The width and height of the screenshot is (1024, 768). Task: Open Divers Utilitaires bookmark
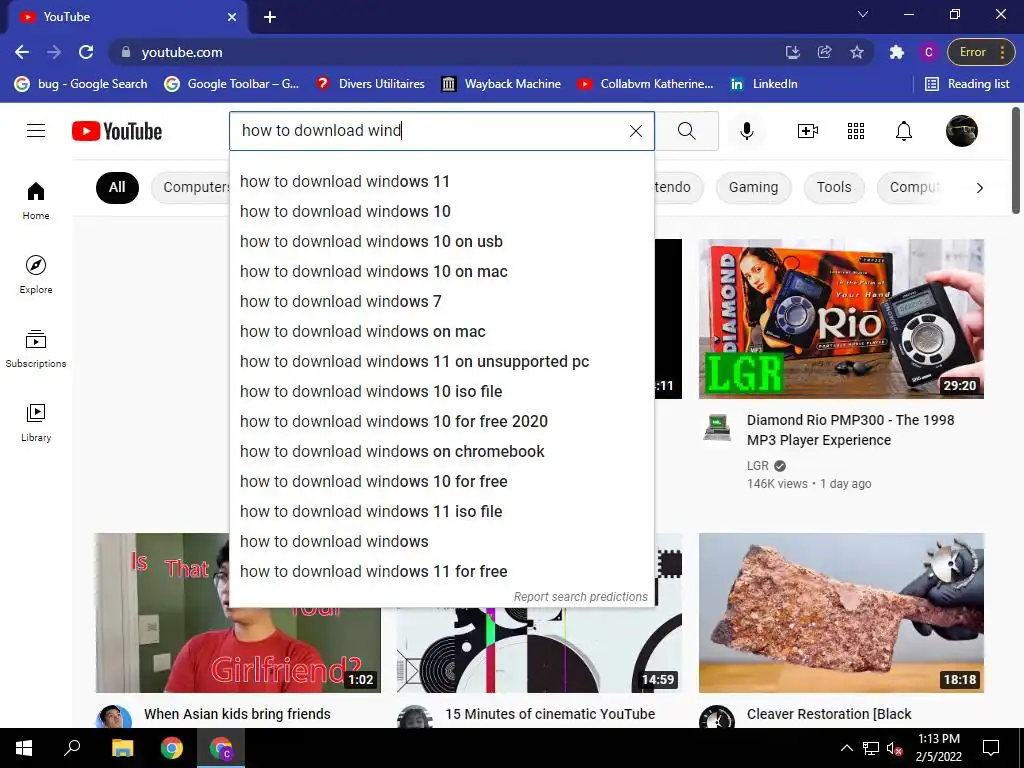click(x=370, y=84)
